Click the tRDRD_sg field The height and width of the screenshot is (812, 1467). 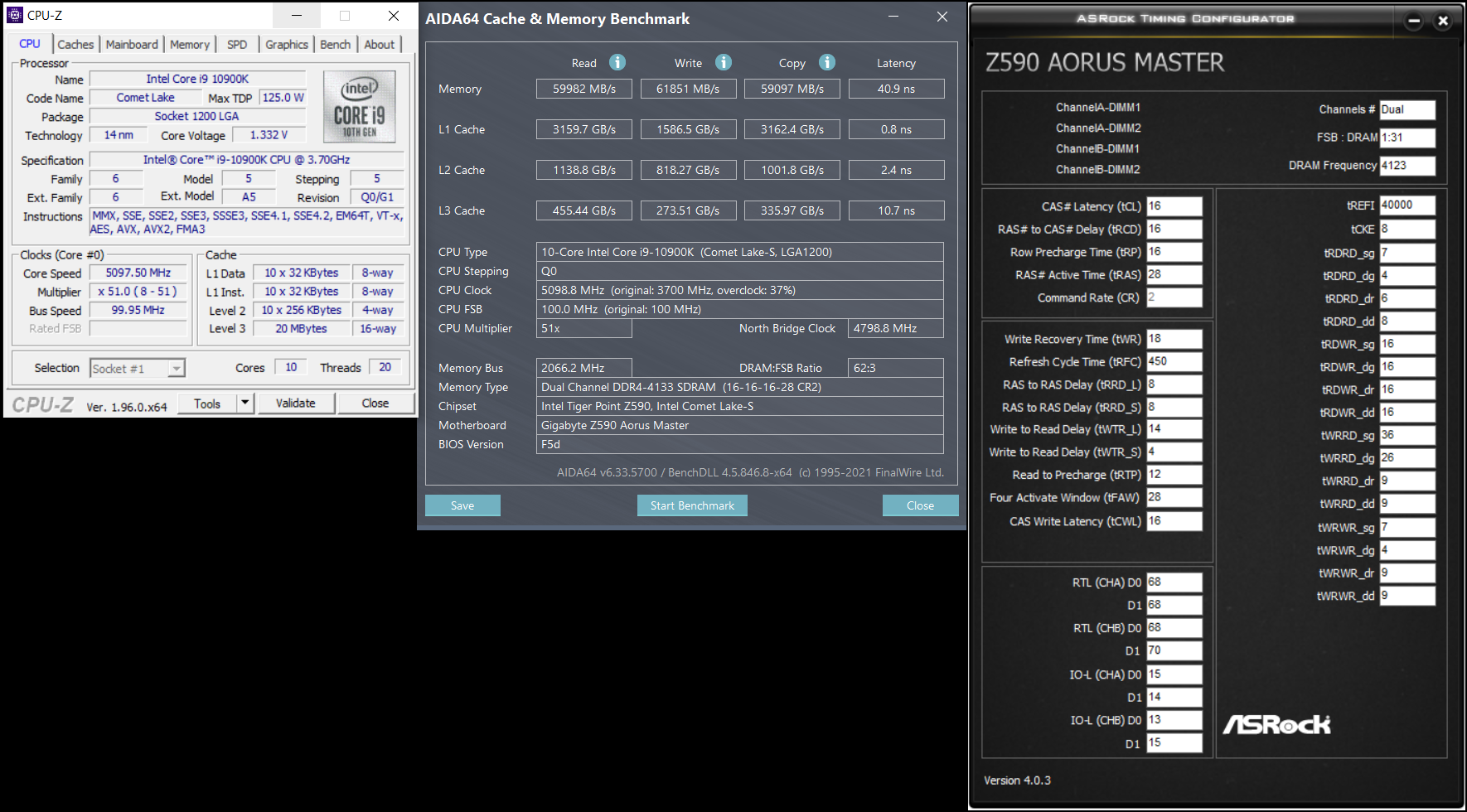[x=1407, y=253]
